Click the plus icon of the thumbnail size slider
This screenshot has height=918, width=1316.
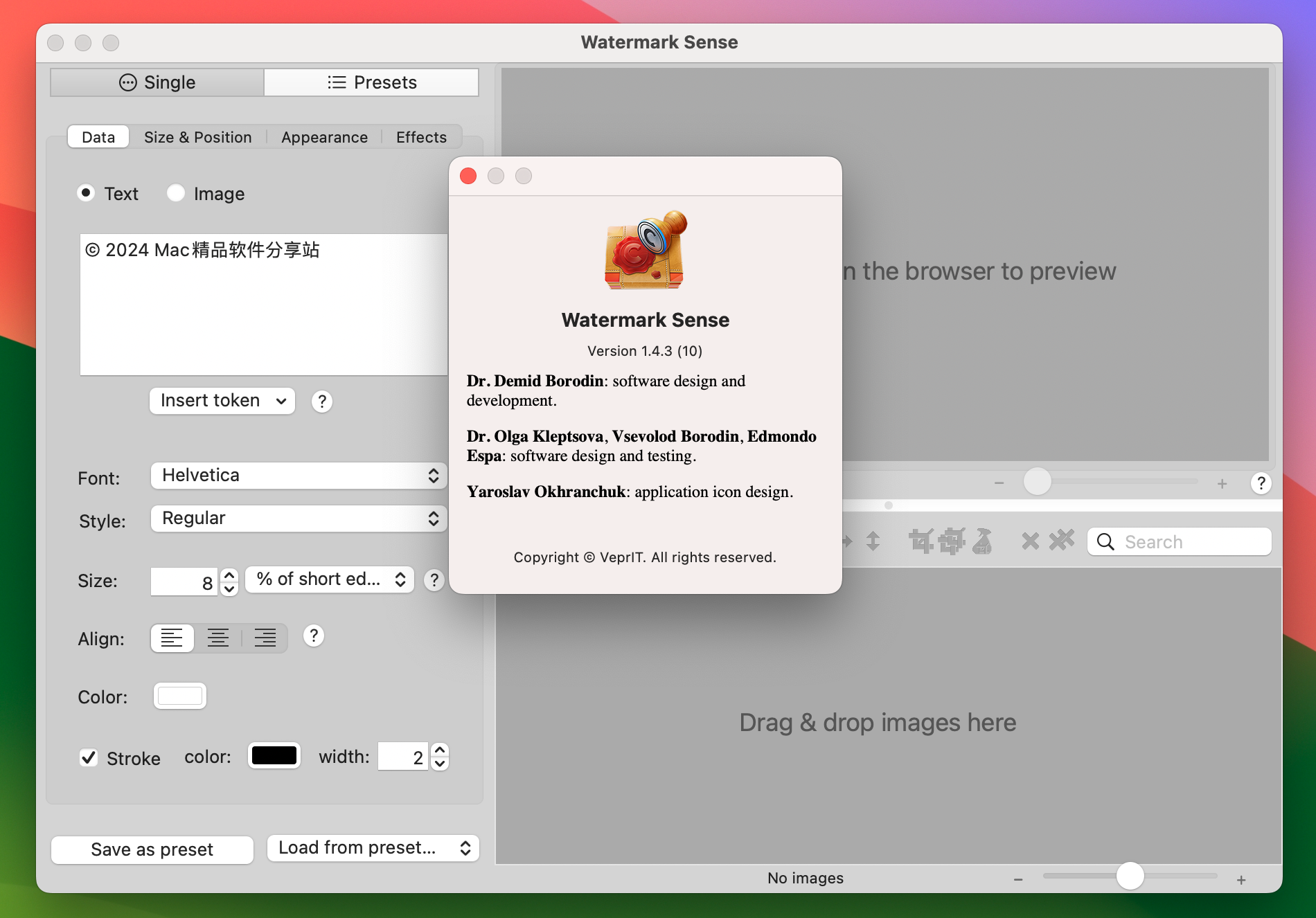tap(1241, 879)
